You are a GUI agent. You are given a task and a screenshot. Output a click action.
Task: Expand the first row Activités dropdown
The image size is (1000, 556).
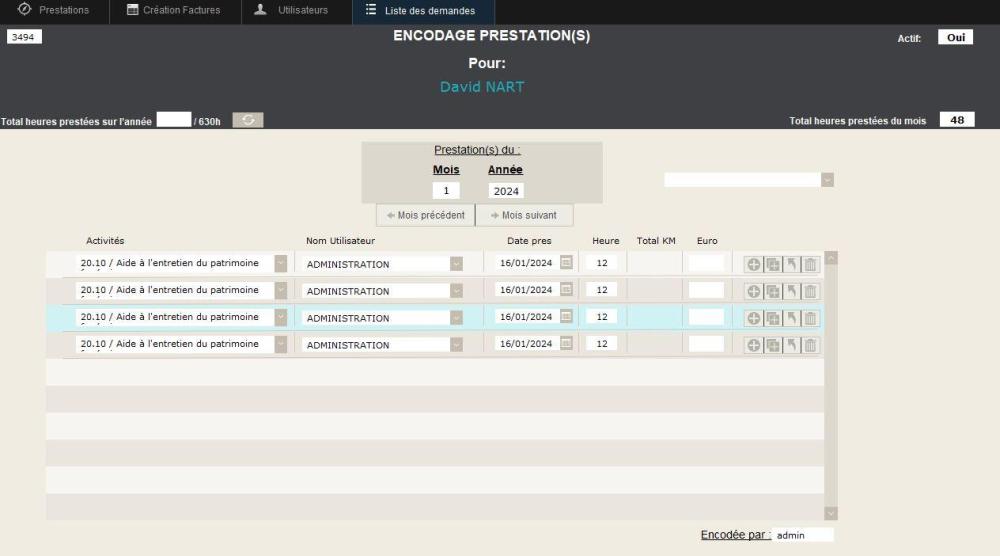(x=280, y=263)
